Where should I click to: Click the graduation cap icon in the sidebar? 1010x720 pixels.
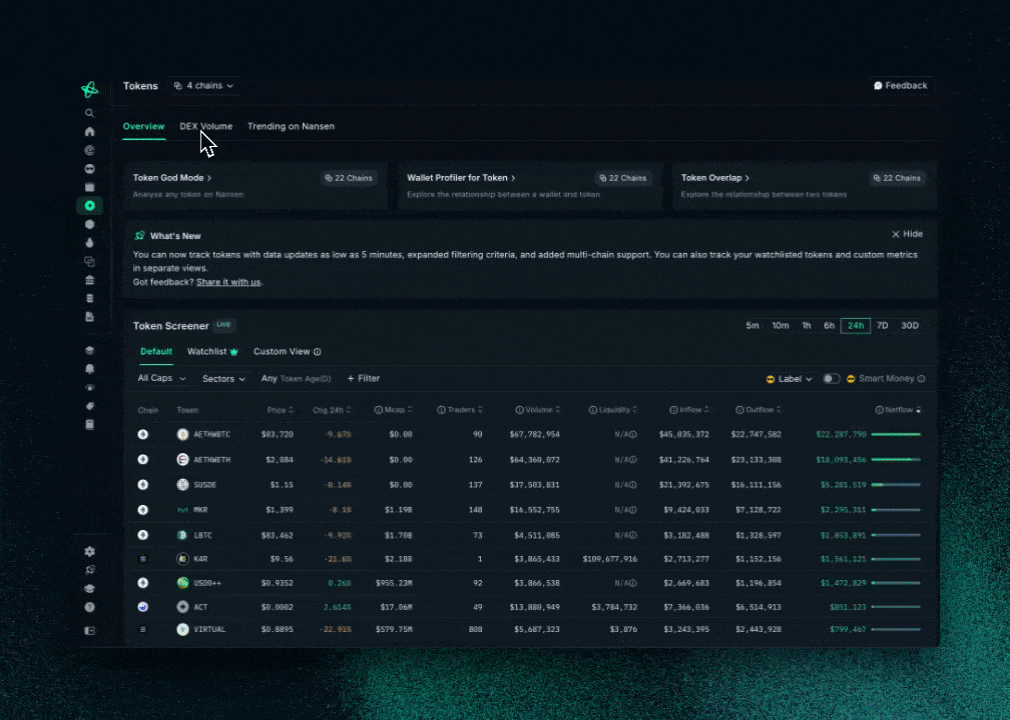click(90, 589)
